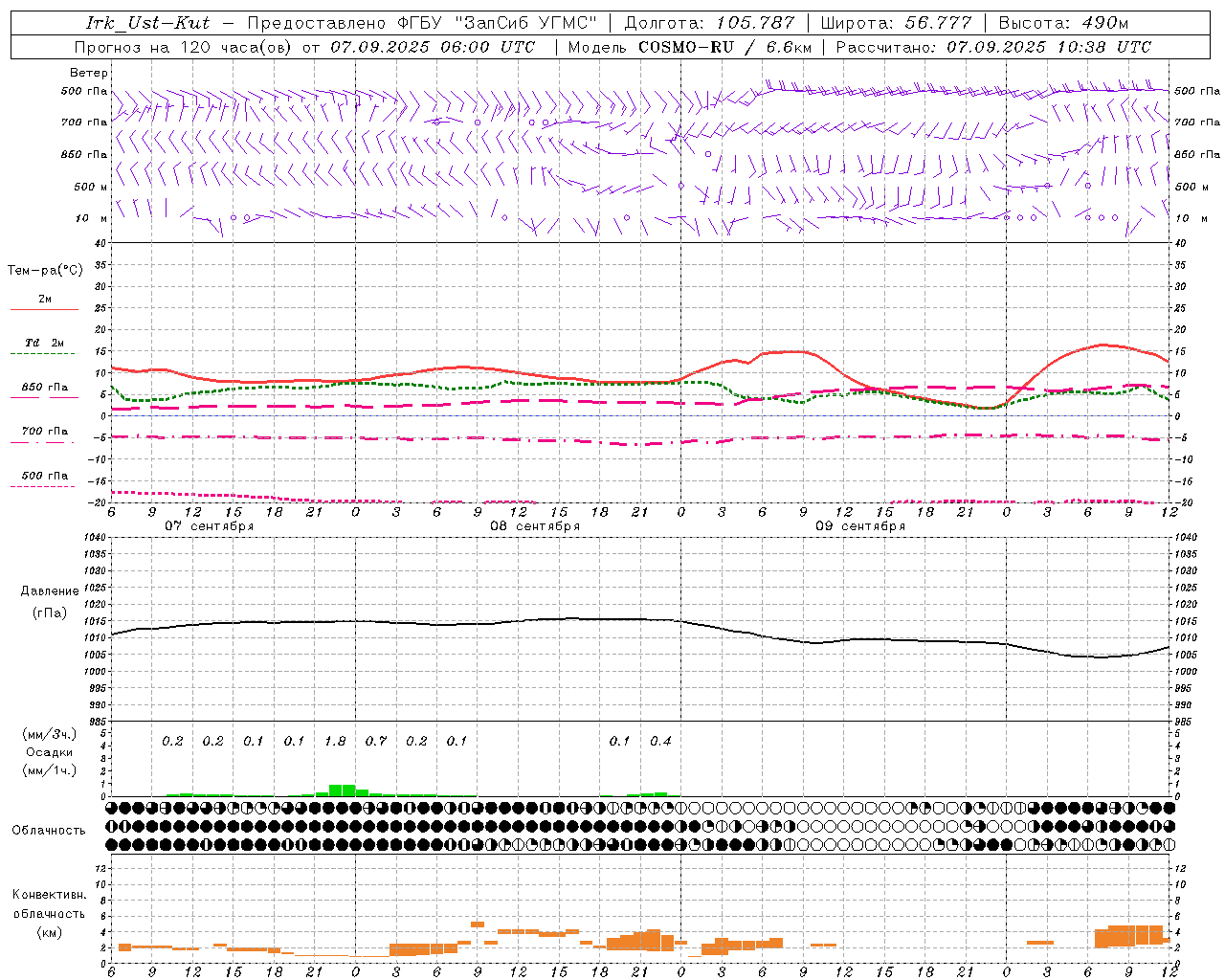Click the "850 гПа" temperature legend label
1225x980 pixels.
click(x=45, y=388)
